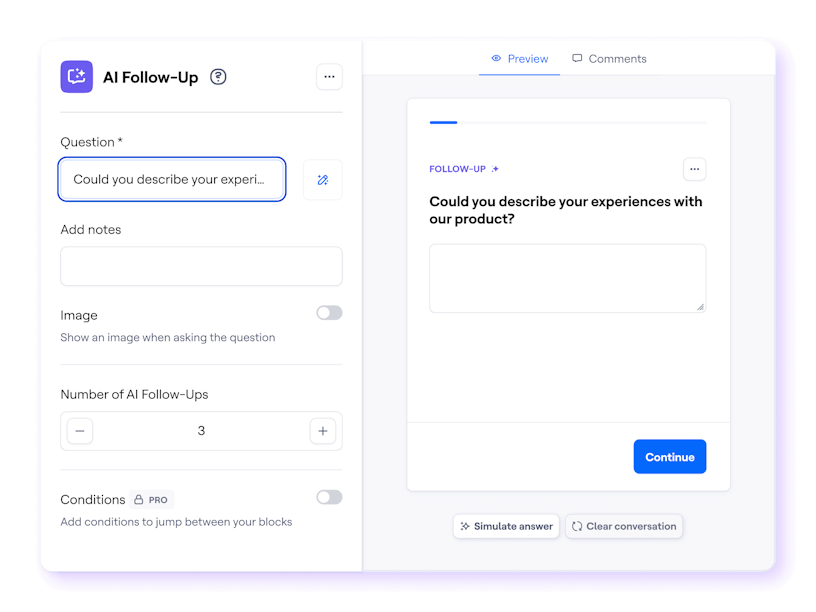This screenshot has height=612, width=816.
Task: Click the magic wand rewrite icon
Action: point(322,180)
